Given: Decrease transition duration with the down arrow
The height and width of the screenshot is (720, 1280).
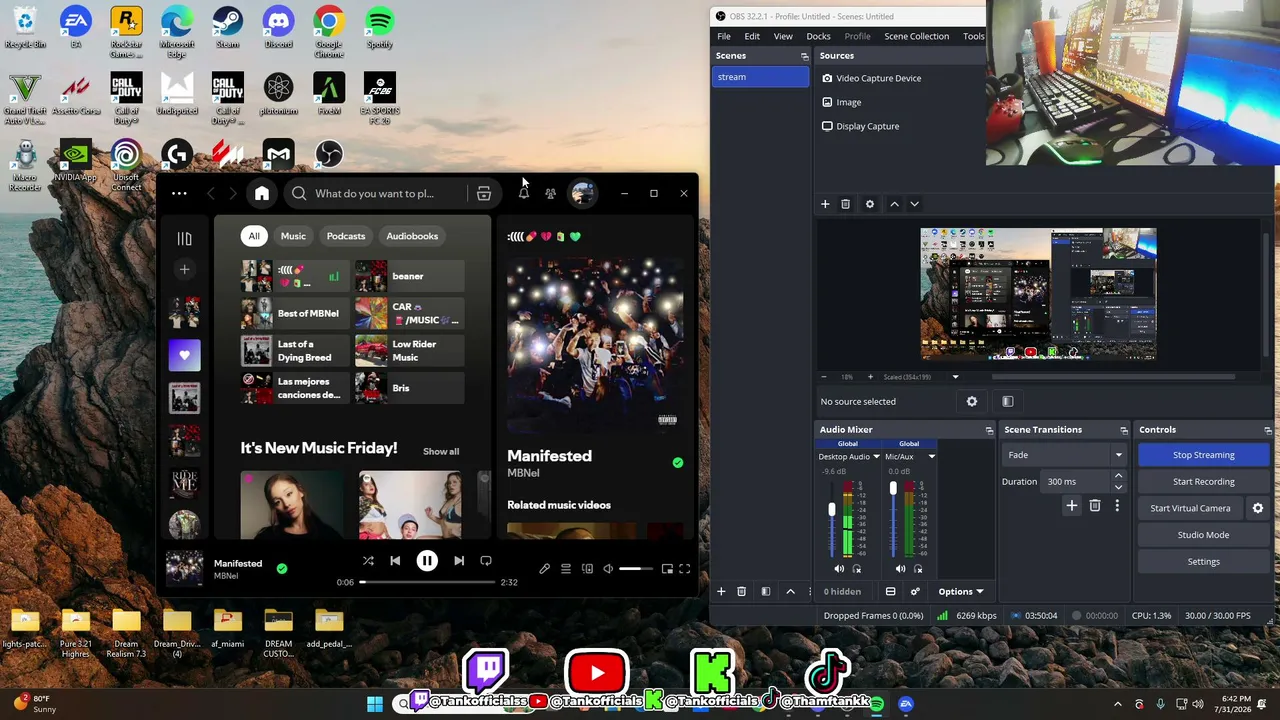Looking at the screenshot, I should 1118,487.
